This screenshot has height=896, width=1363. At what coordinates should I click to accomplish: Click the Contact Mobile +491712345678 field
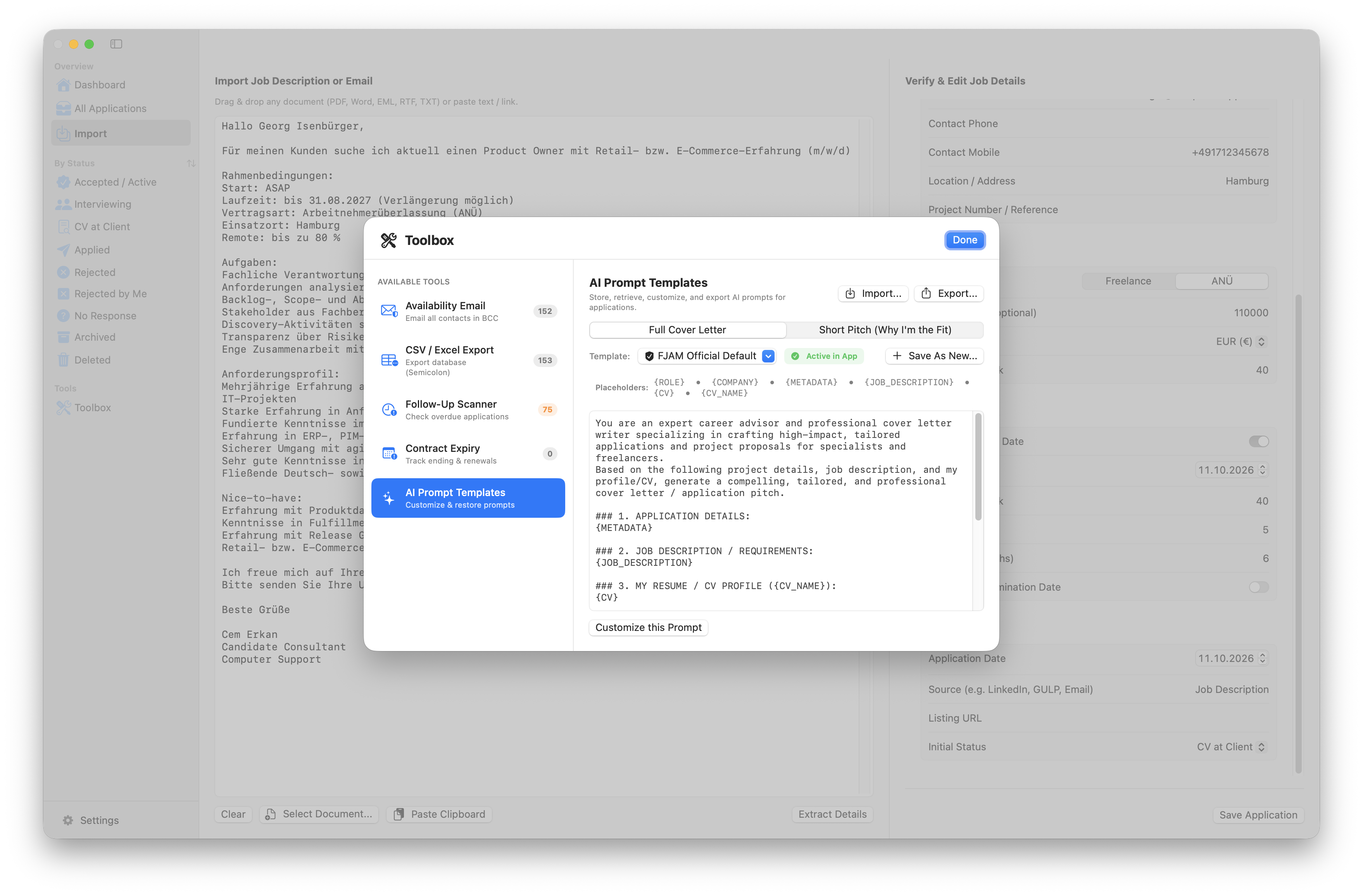1098,152
